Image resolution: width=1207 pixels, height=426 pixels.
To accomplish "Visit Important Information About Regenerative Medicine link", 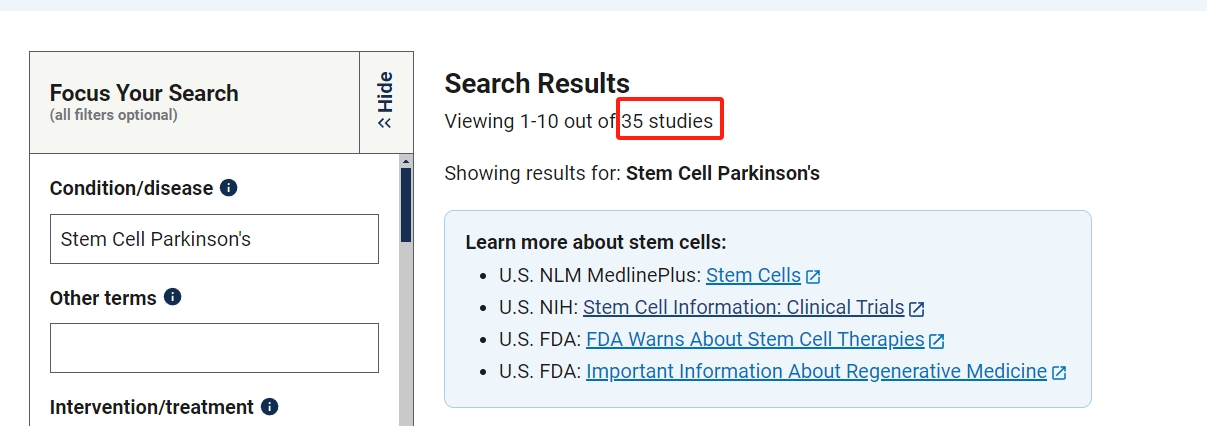I will pyautogui.click(x=816, y=371).
